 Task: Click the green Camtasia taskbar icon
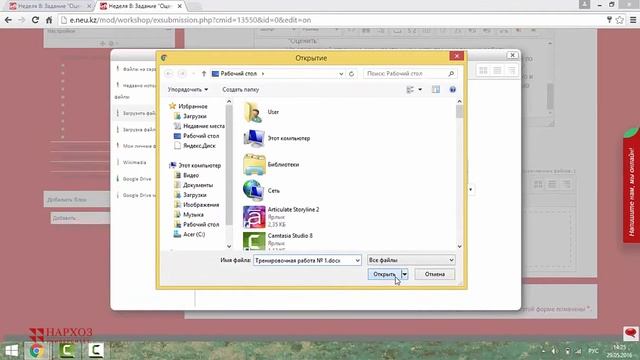tap(67, 350)
